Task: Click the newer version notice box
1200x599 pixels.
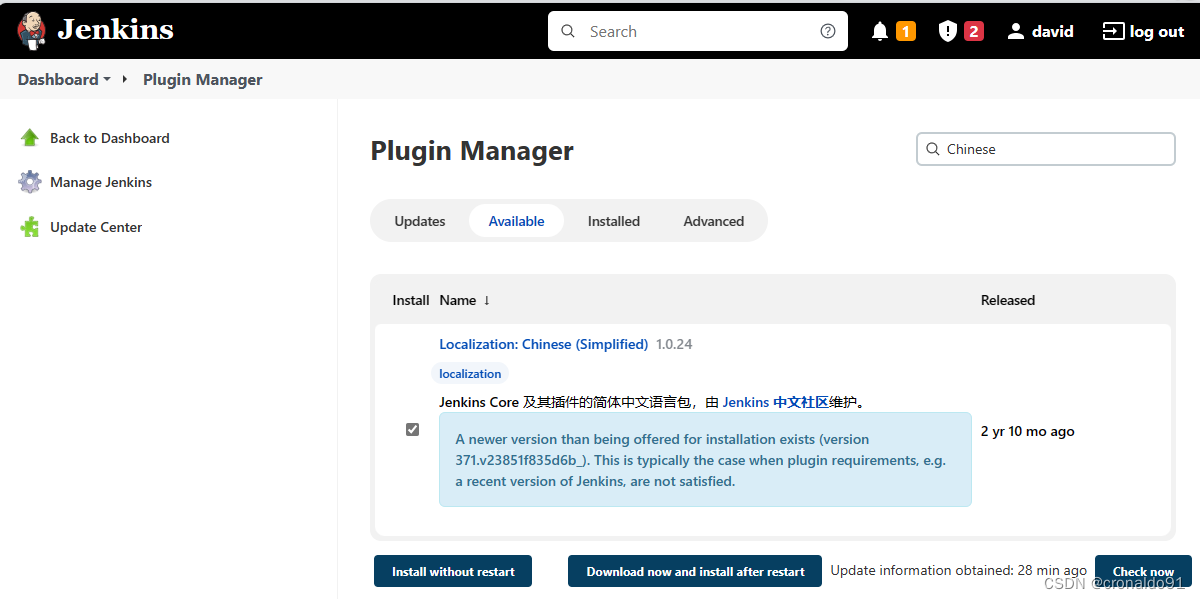Action: (x=705, y=460)
